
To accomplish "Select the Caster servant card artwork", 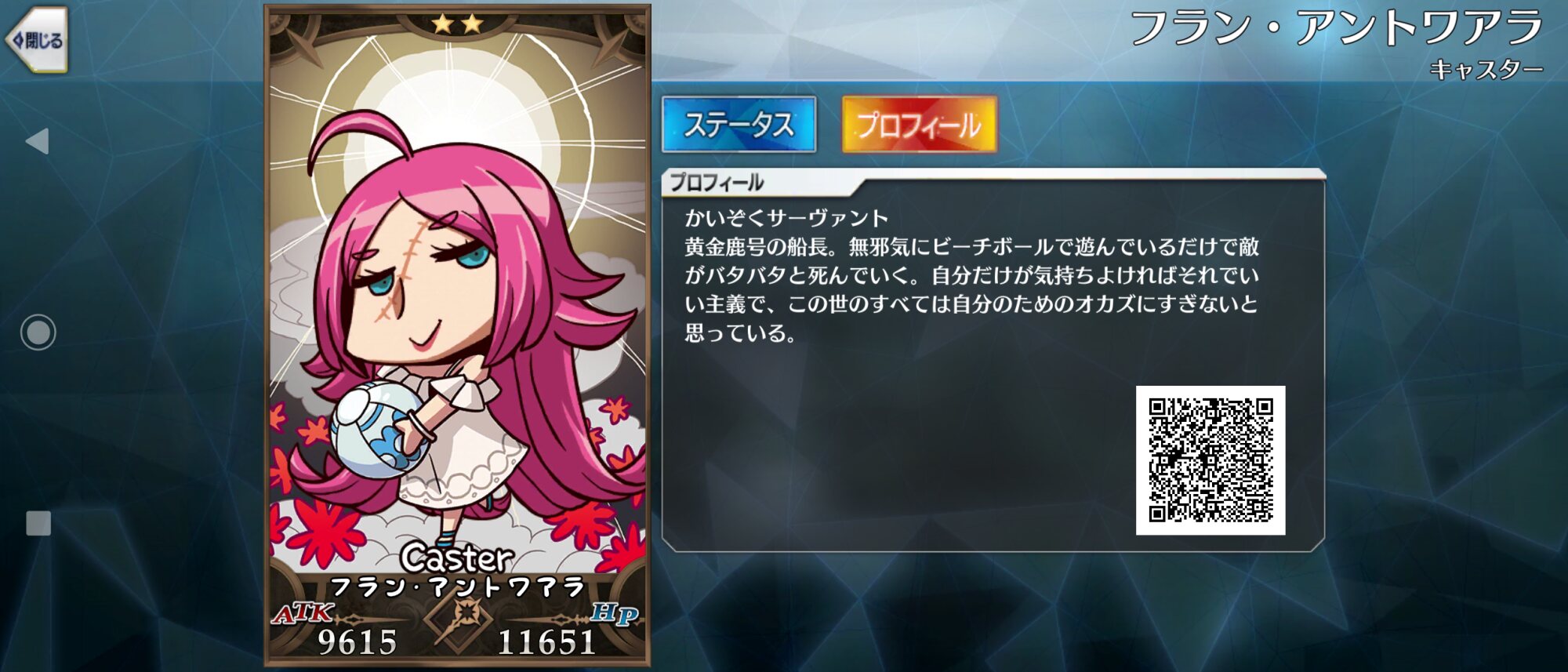I will pos(457,336).
